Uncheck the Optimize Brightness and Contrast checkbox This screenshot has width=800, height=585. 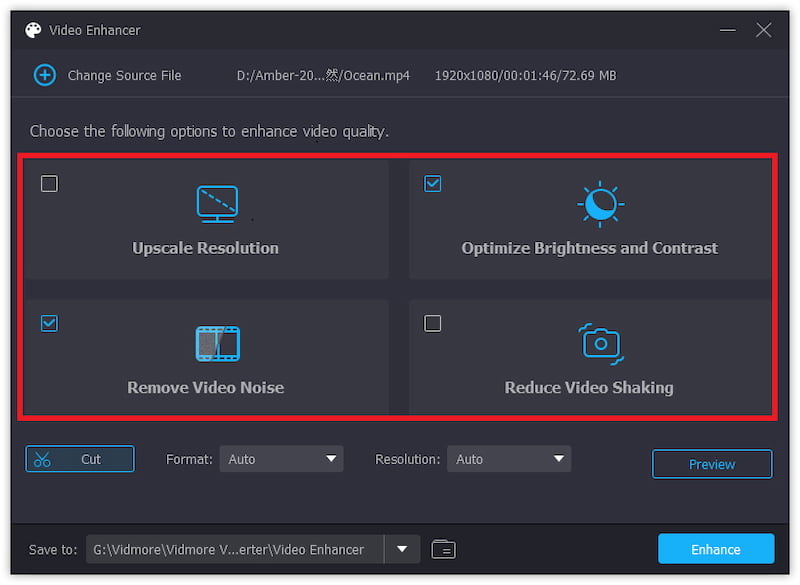click(433, 184)
